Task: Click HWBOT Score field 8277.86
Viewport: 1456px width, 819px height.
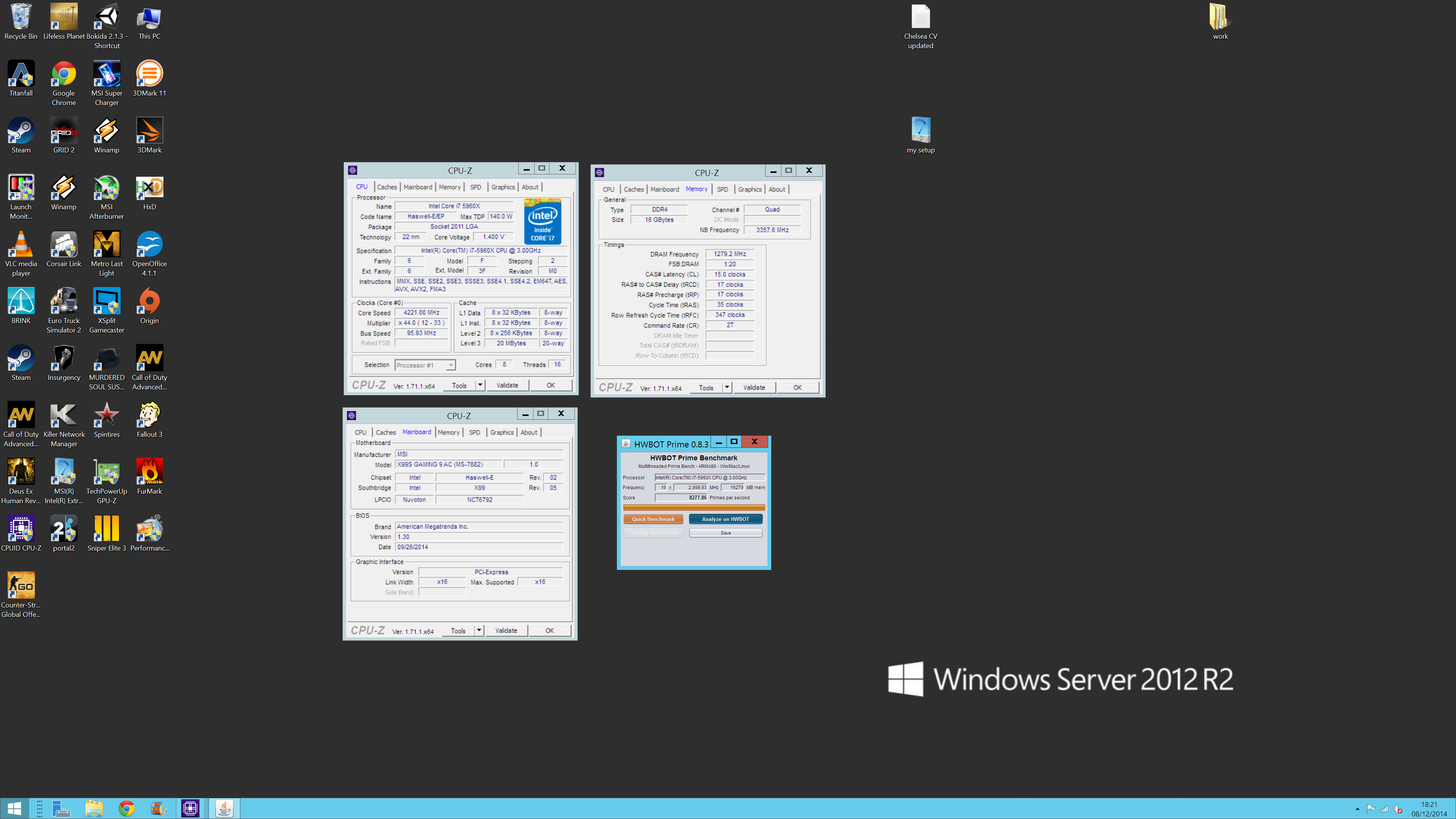Action: pos(681,498)
